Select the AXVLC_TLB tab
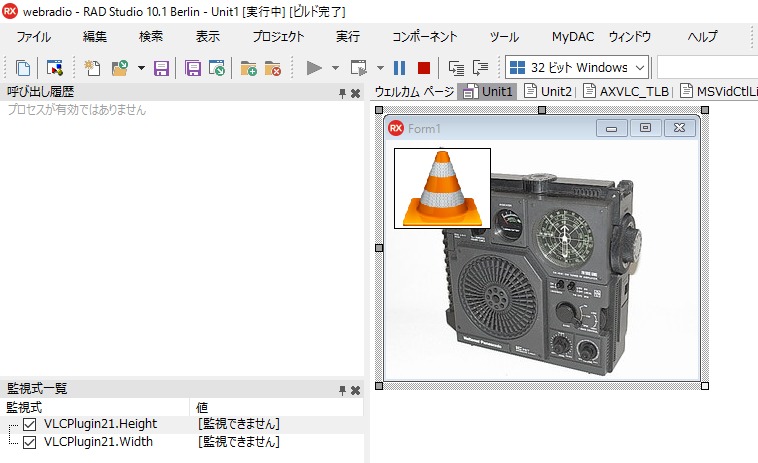This screenshot has height=463, width=758. coord(627,91)
